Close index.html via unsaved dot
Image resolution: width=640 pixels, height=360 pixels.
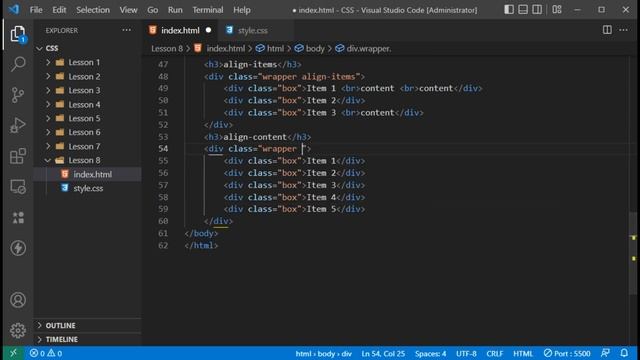click(x=209, y=30)
